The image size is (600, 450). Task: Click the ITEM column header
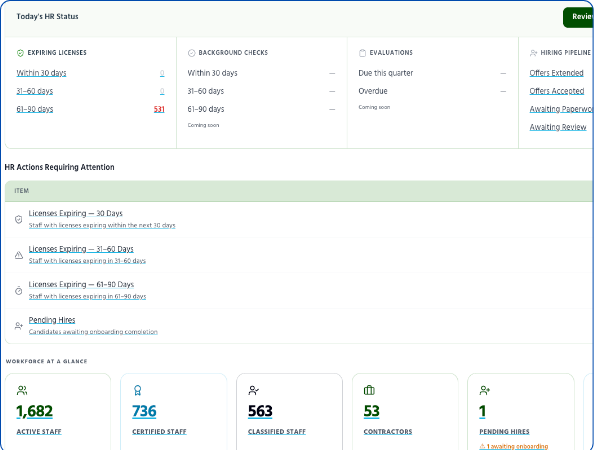point(21,191)
